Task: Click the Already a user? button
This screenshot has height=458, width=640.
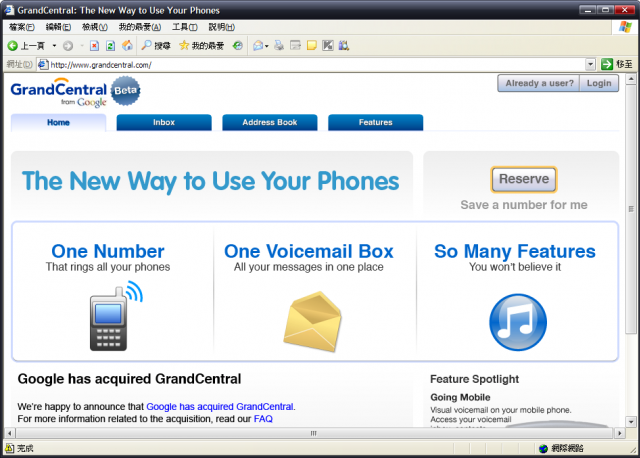Action: [539, 83]
